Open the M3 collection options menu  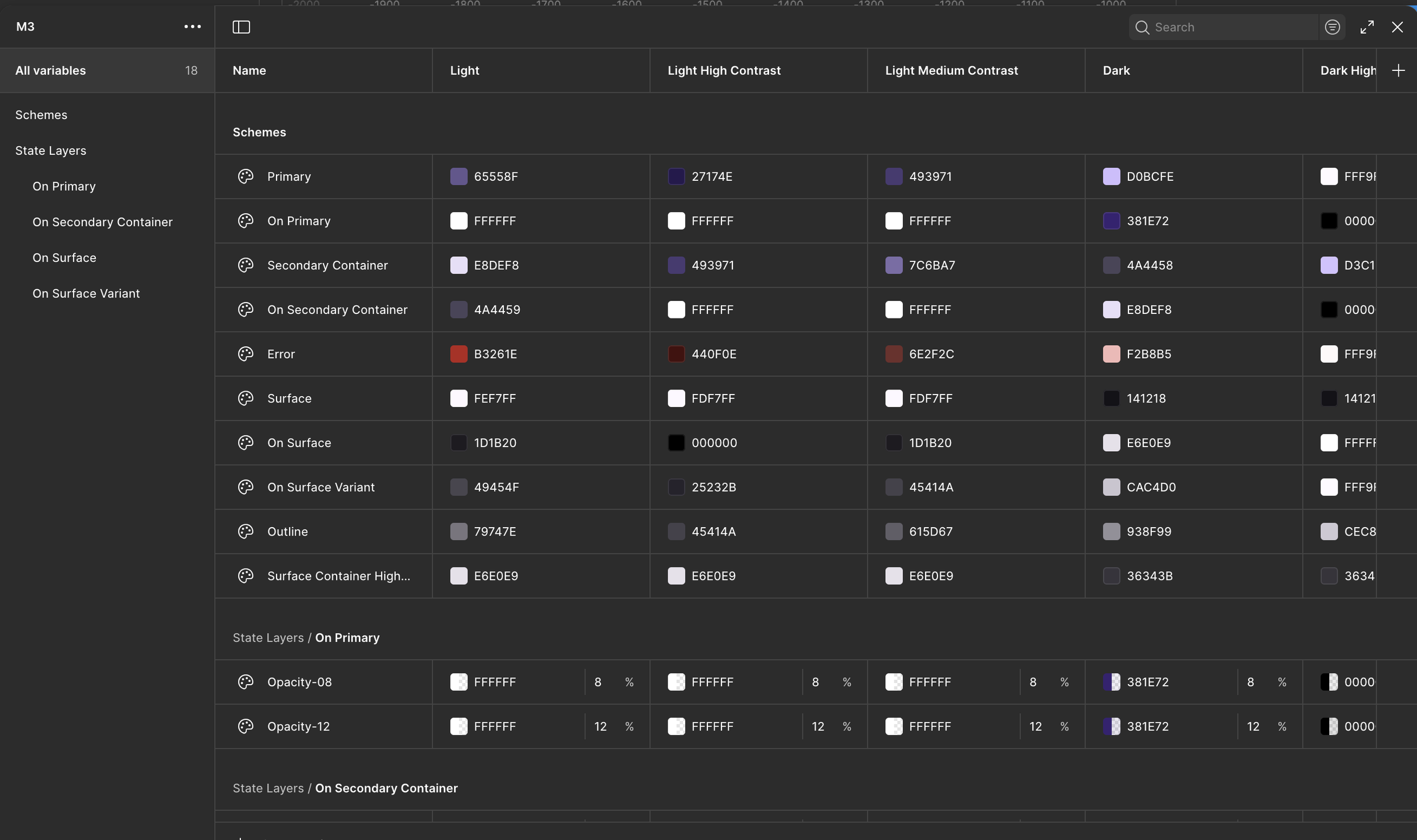coord(192,27)
